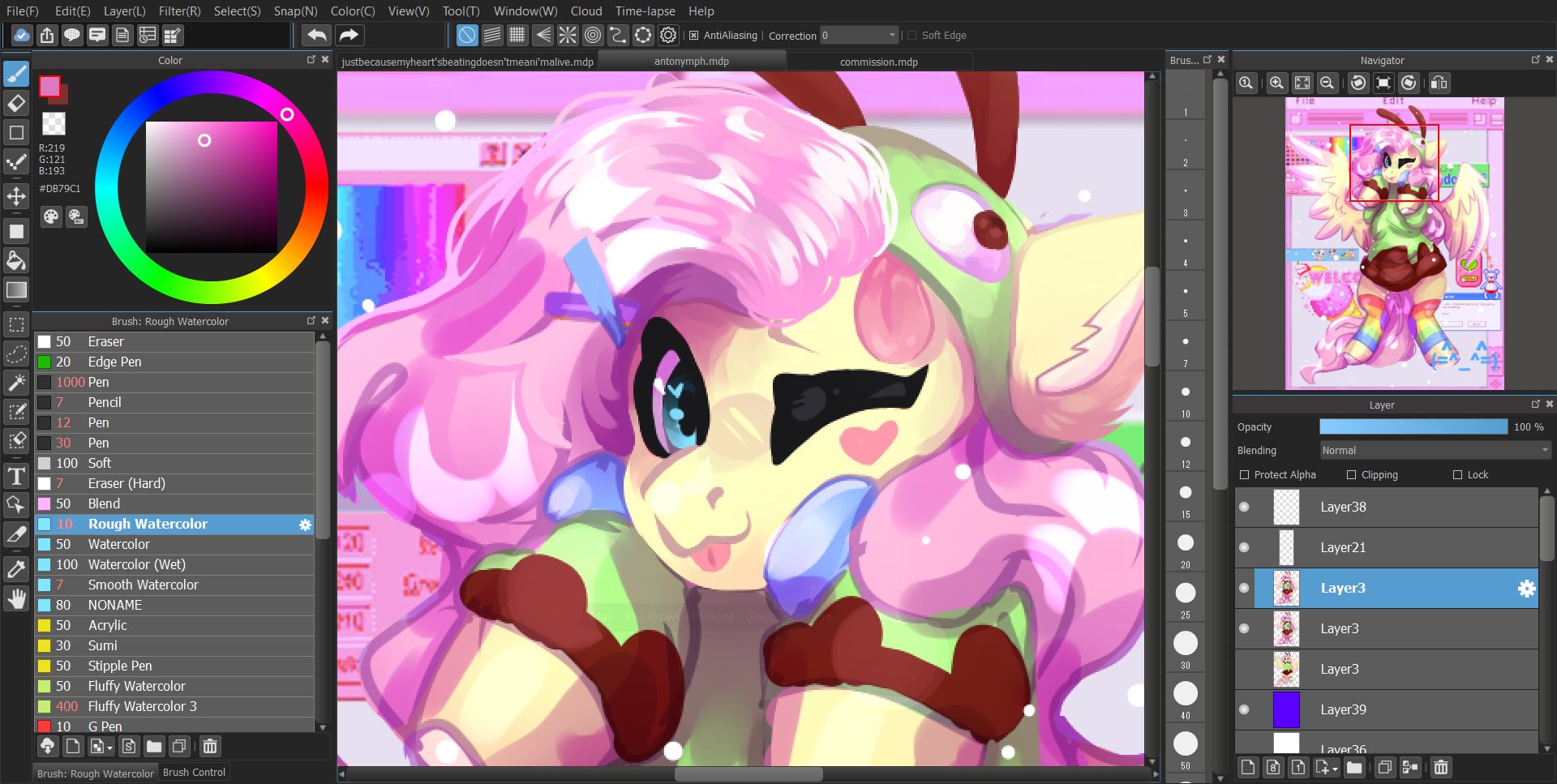Flip the Navigator view horizontally
Screen dimensions: 1557x784
tap(1439, 83)
